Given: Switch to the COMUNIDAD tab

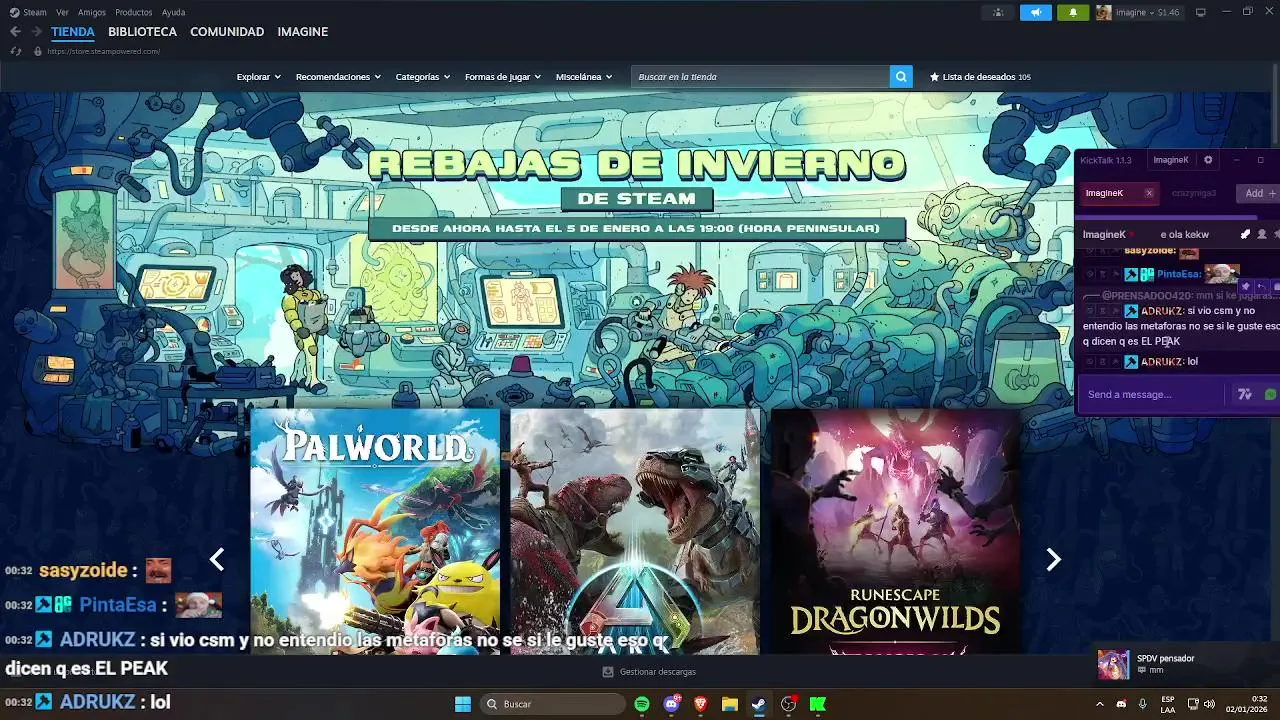Looking at the screenshot, I should (x=227, y=32).
